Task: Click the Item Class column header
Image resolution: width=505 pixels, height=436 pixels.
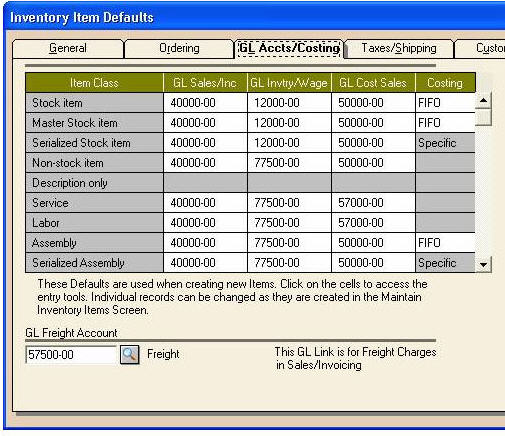Action: click(94, 83)
